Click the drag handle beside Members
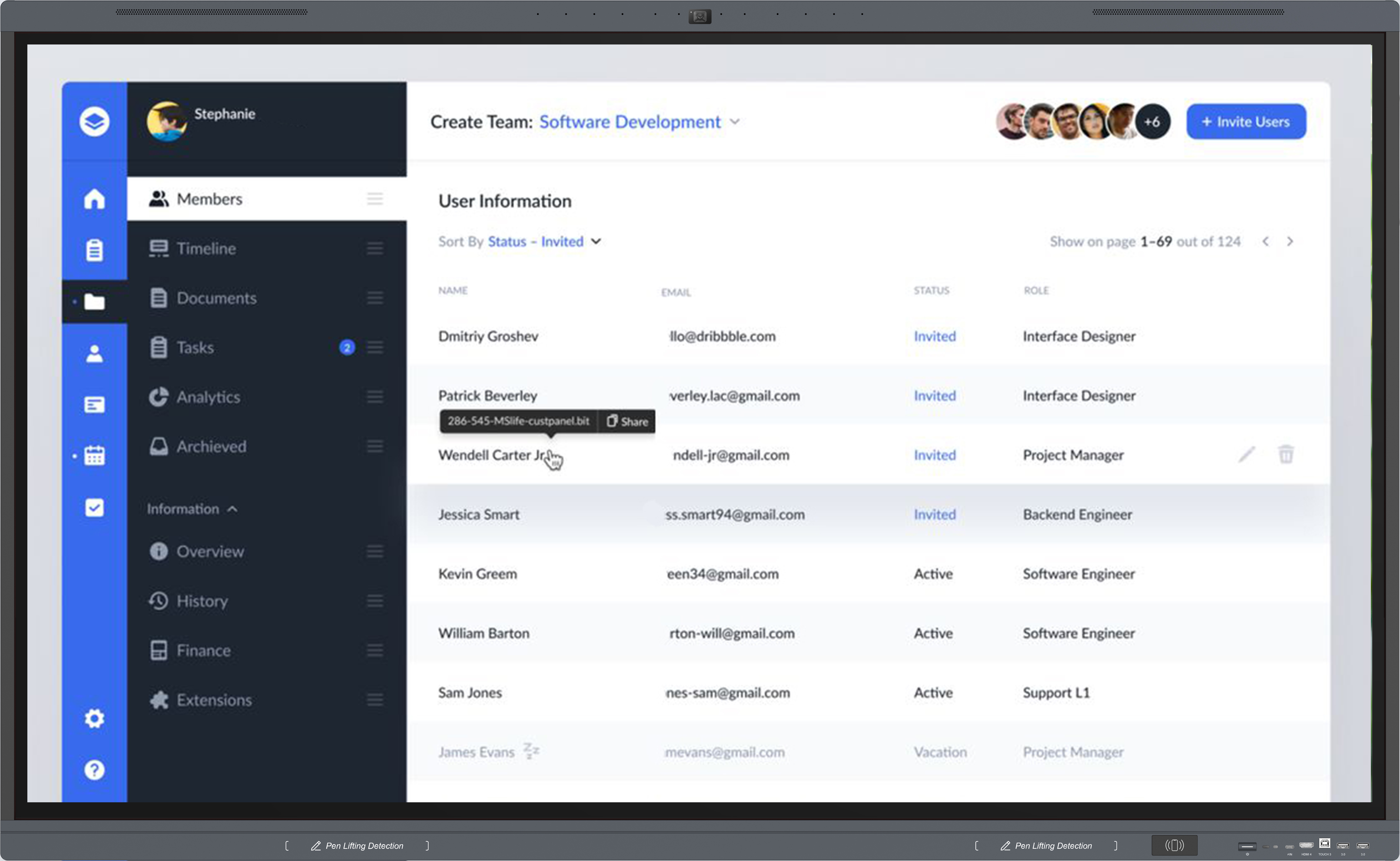This screenshot has height=861, width=1400. [x=375, y=199]
